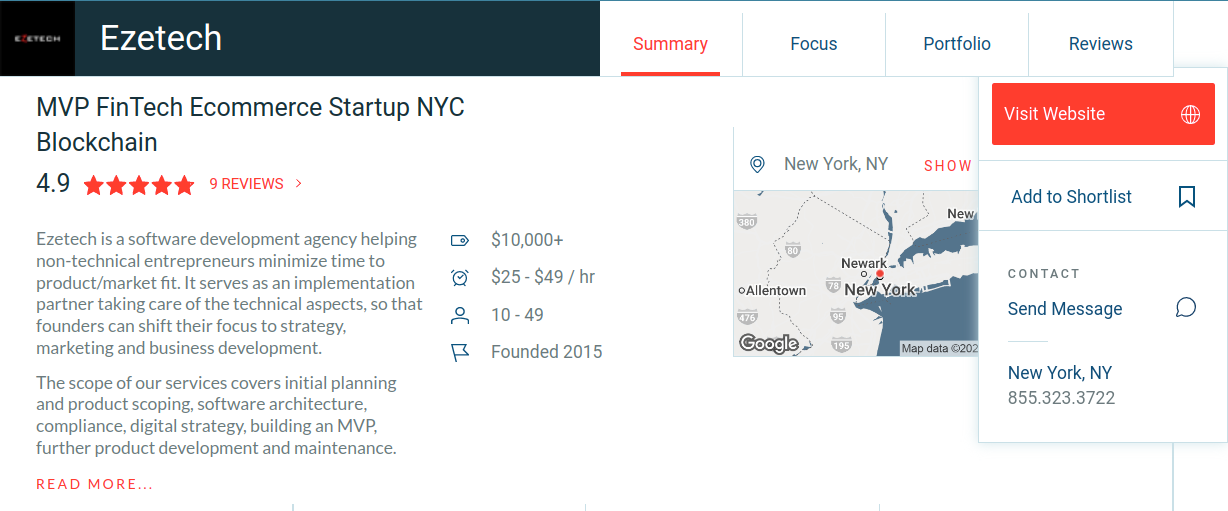Open the Send Message link
1228x511 pixels.
tap(1064, 309)
